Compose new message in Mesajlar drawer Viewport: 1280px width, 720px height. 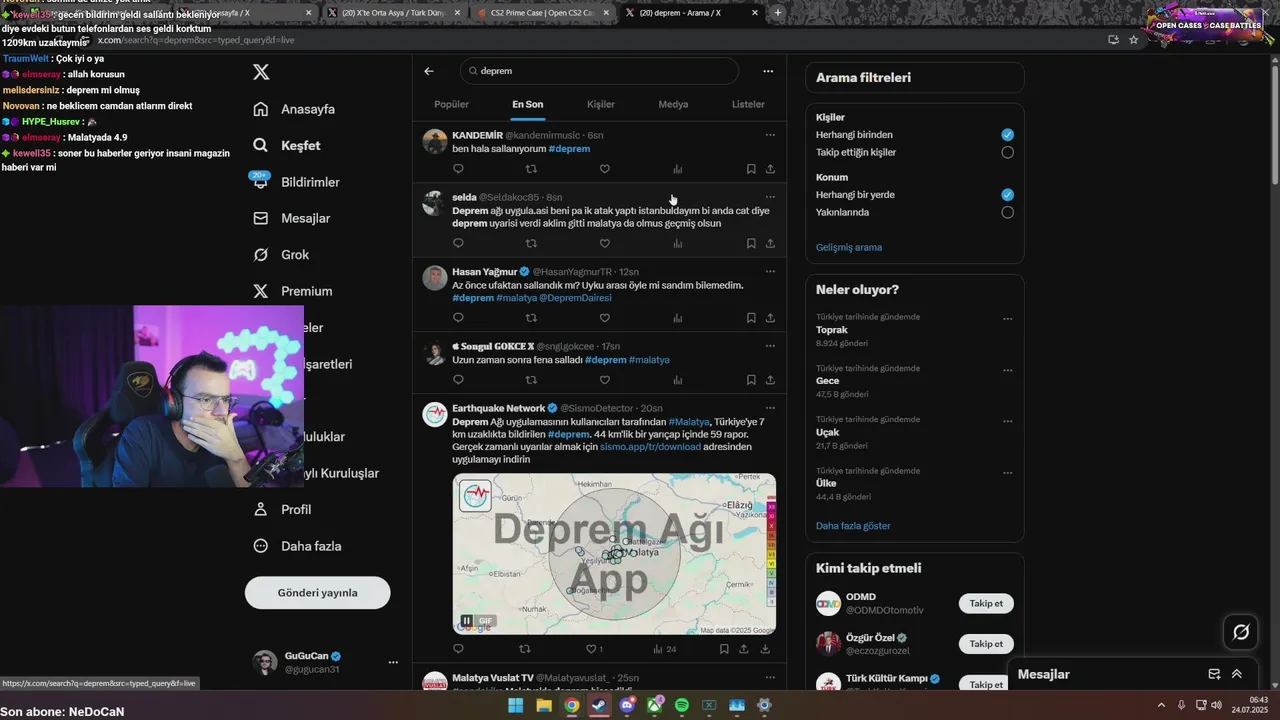point(1214,674)
